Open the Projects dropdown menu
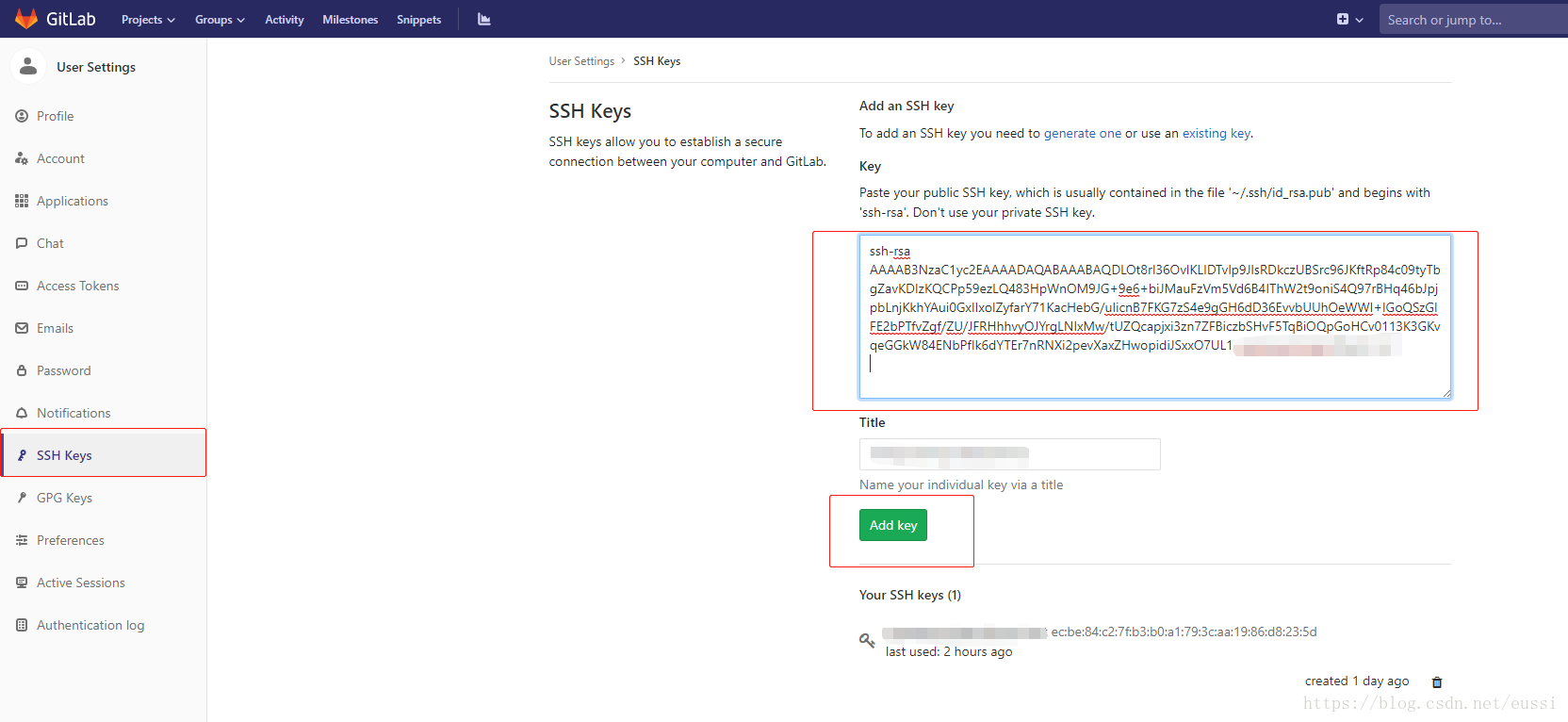 coord(148,20)
